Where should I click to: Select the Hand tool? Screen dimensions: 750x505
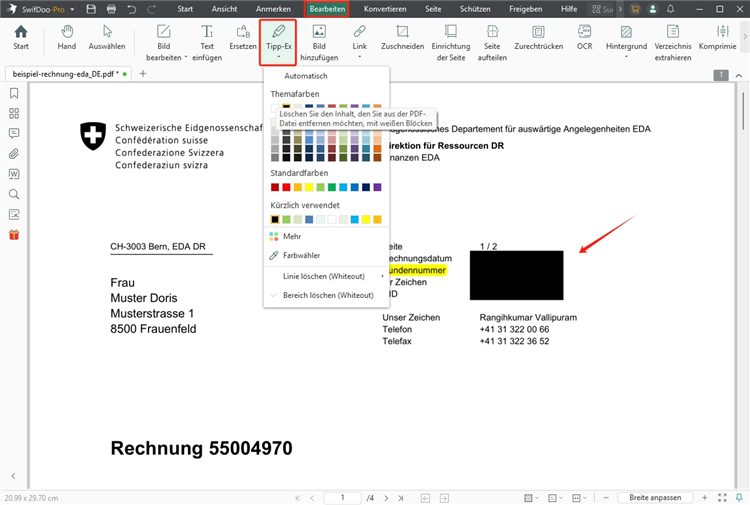pos(66,38)
